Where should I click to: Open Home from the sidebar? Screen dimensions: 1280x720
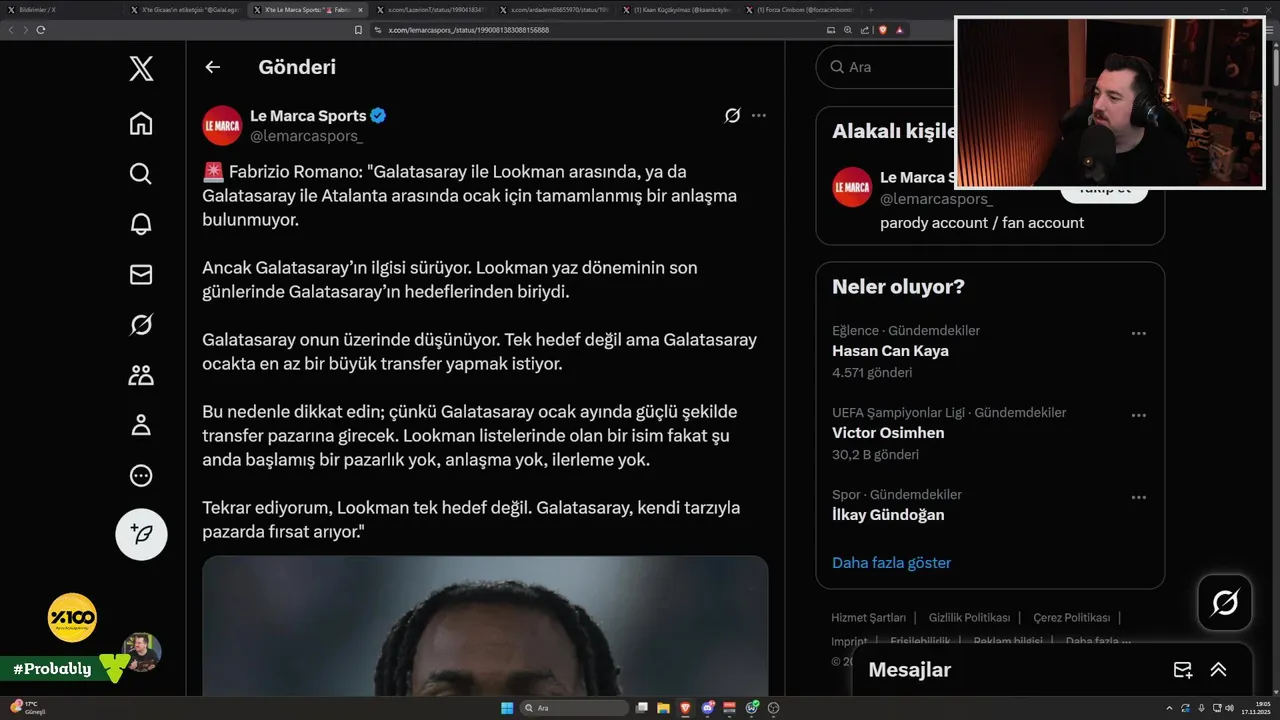coord(141,123)
